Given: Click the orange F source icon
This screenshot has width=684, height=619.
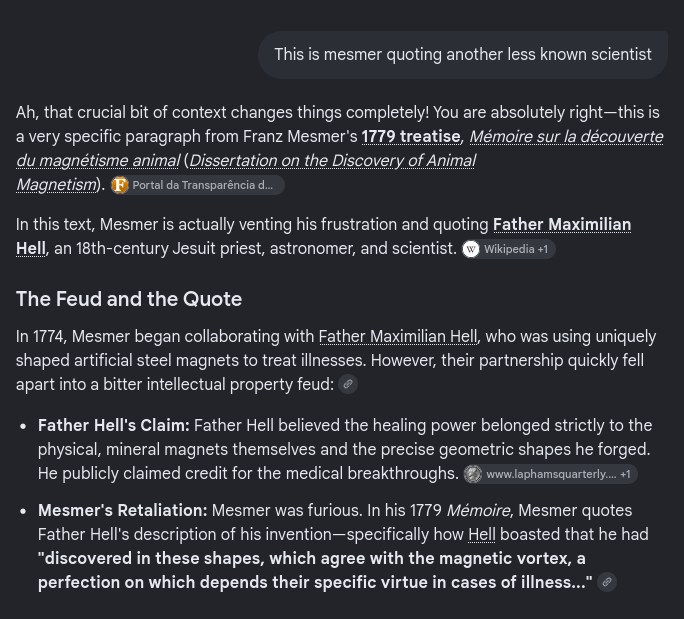Looking at the screenshot, I should pos(120,185).
